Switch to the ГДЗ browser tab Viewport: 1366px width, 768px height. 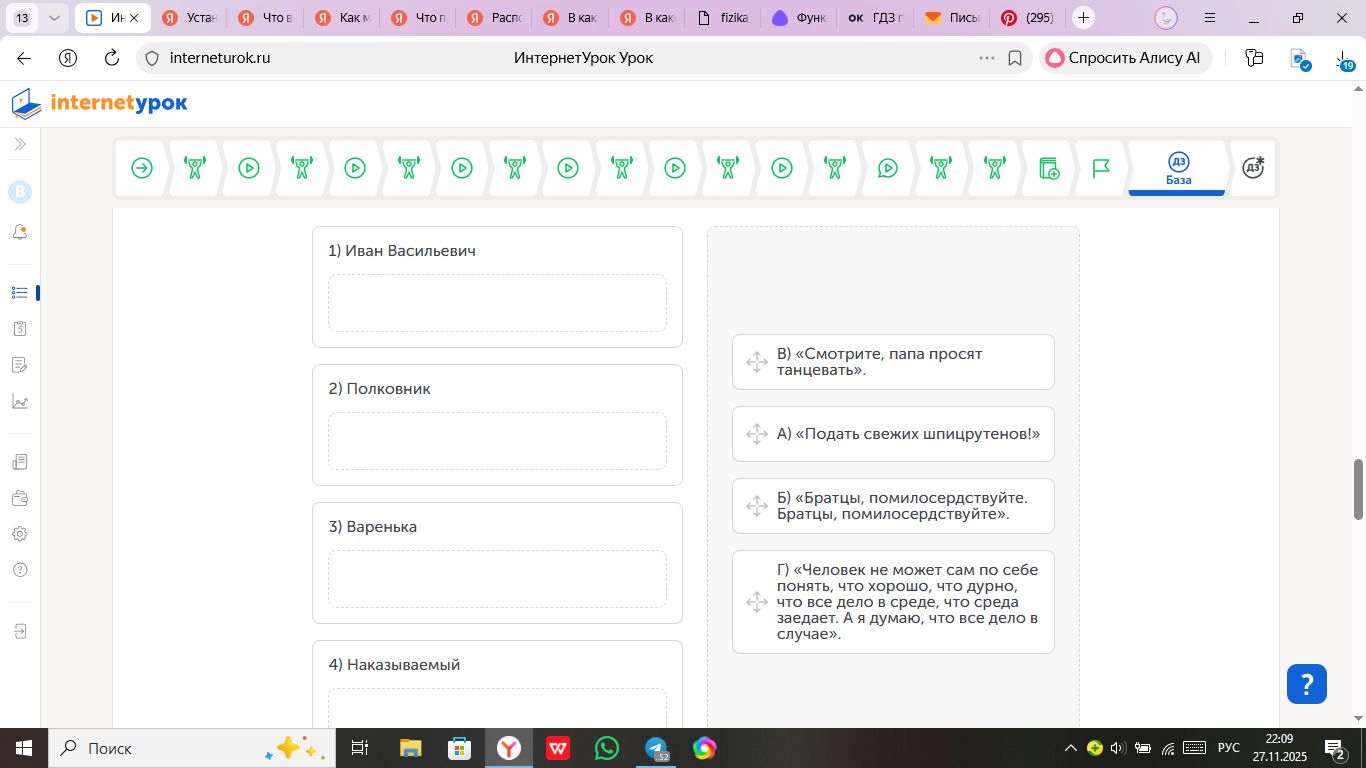(875, 18)
